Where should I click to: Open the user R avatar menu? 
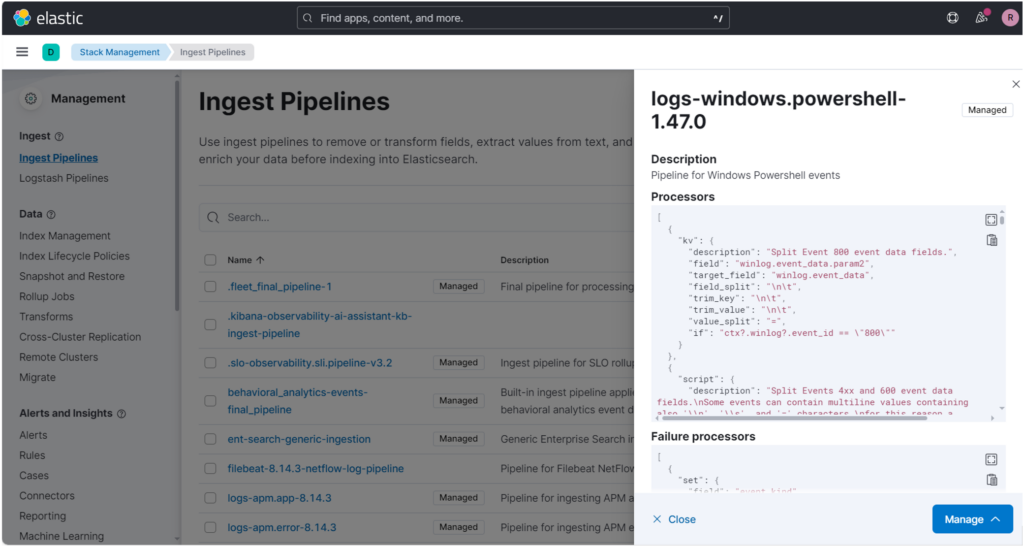tap(1009, 18)
